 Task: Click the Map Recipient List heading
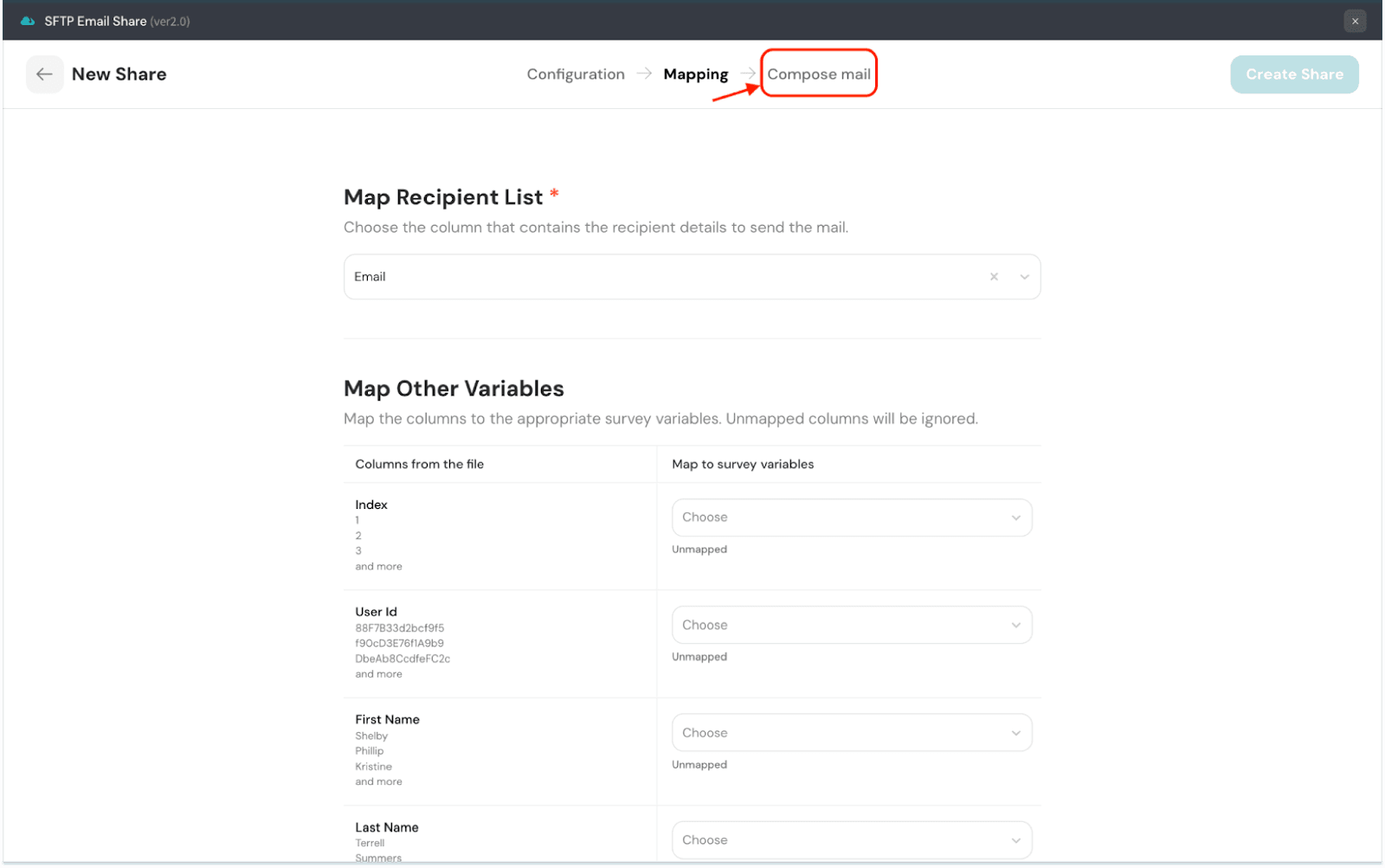tap(442, 197)
